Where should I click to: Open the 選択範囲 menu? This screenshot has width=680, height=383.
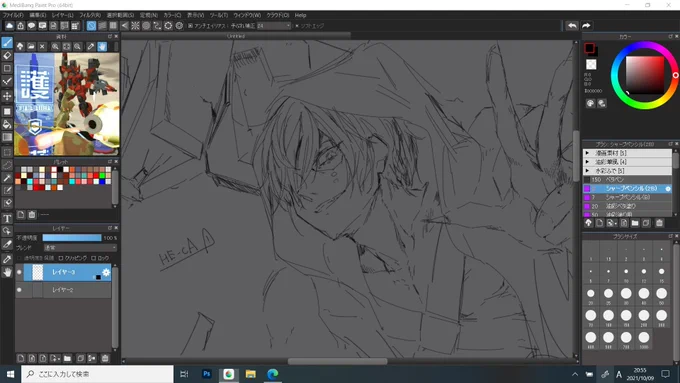(120, 15)
